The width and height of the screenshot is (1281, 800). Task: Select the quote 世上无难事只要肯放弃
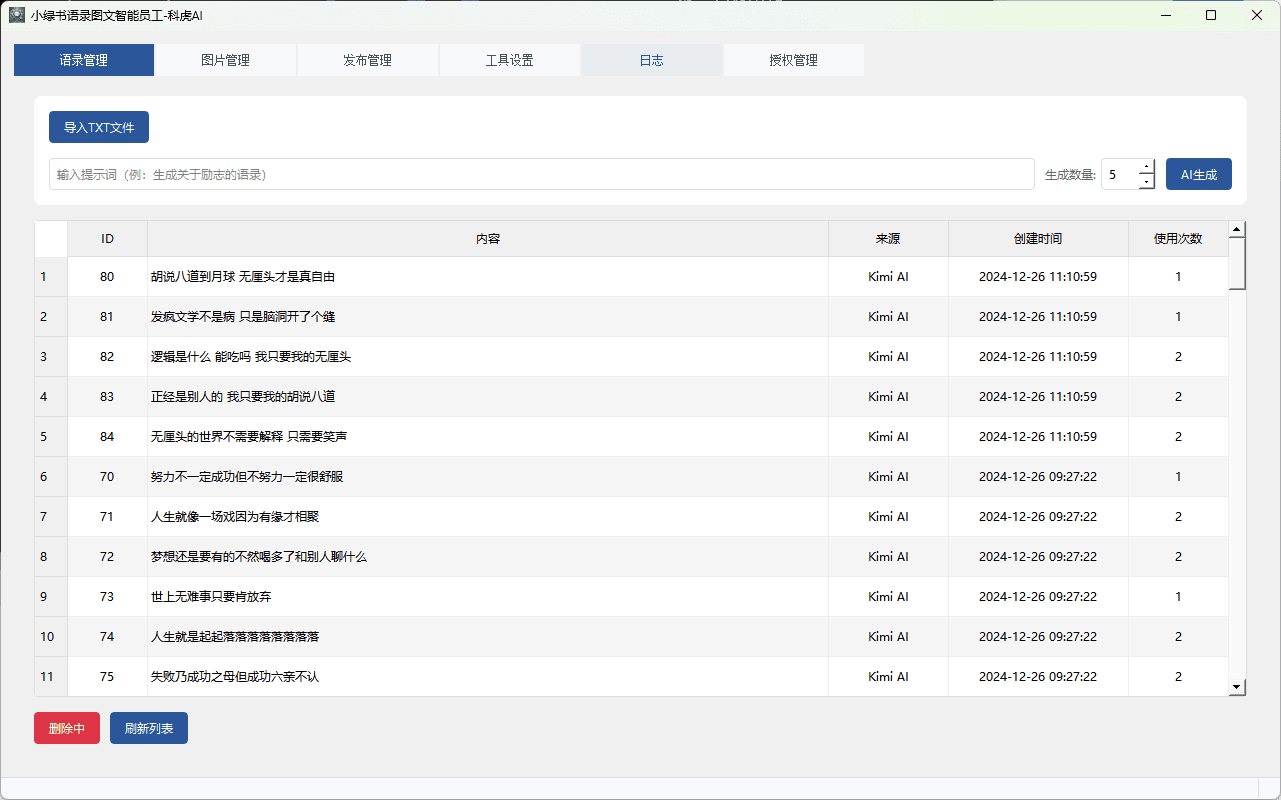click(x=211, y=597)
